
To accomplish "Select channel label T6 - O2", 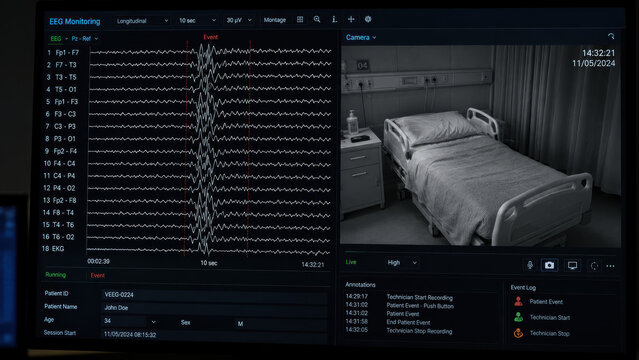I will [x=63, y=237].
